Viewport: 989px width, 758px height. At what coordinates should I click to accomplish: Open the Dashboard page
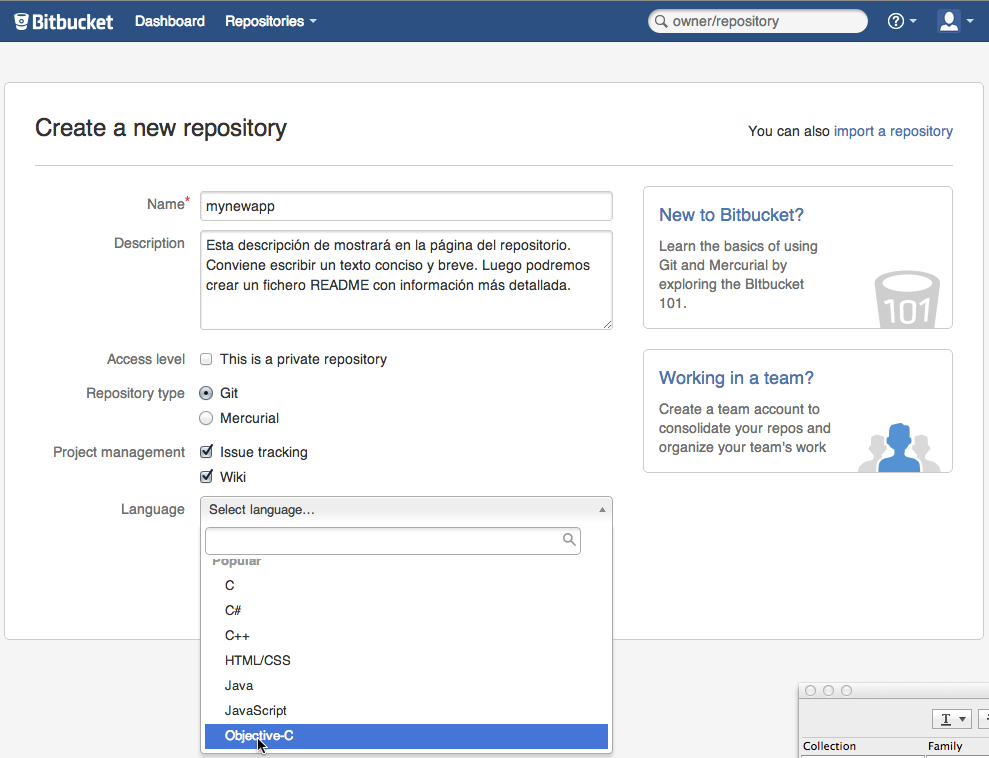[170, 21]
